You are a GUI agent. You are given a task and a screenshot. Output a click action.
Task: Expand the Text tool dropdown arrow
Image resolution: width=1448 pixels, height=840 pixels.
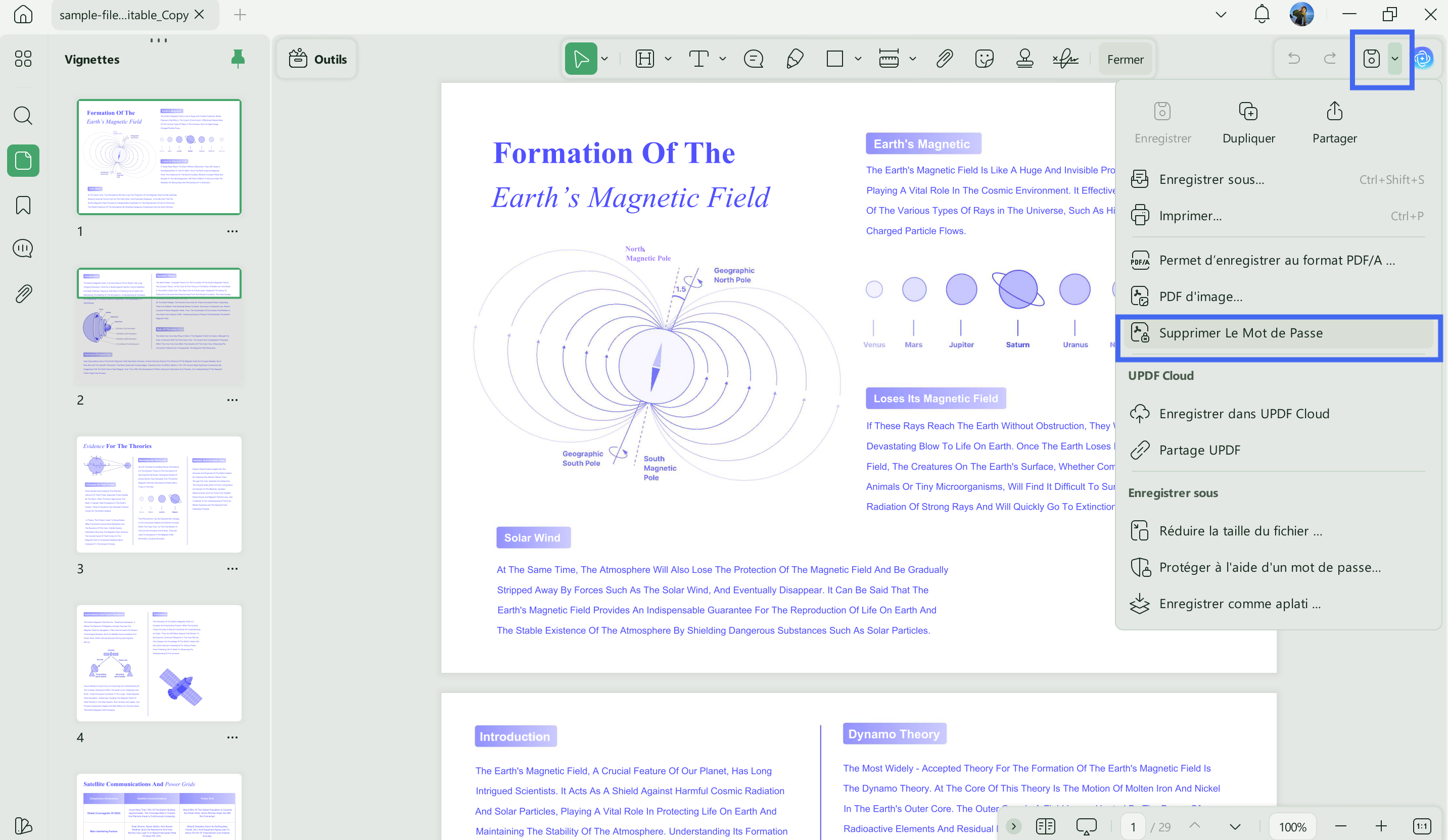[x=723, y=59]
